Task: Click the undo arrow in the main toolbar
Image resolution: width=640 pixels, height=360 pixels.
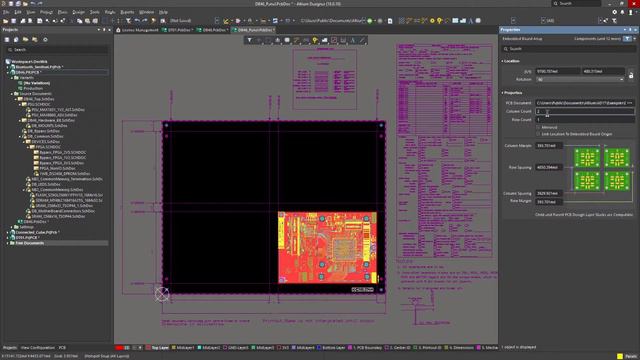Action: click(x=137, y=21)
